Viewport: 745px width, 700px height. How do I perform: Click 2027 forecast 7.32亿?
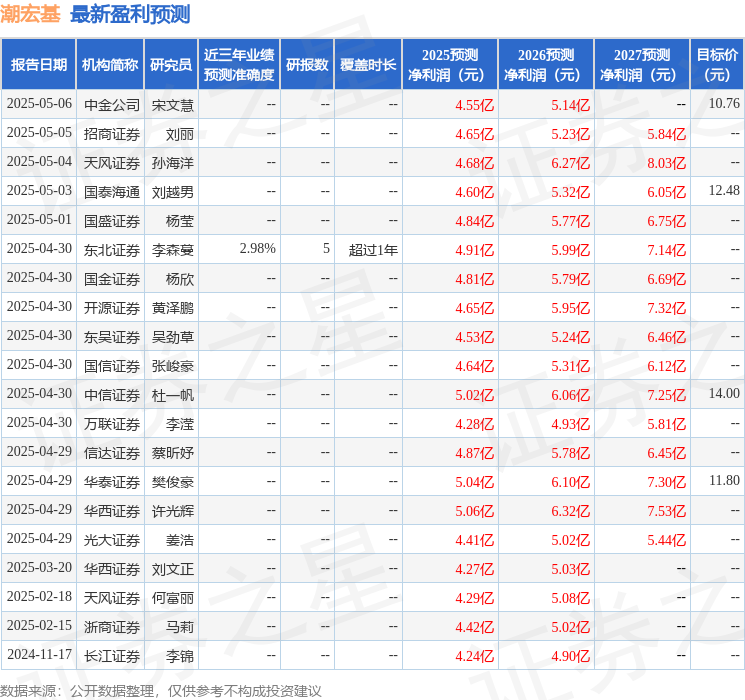click(667, 308)
